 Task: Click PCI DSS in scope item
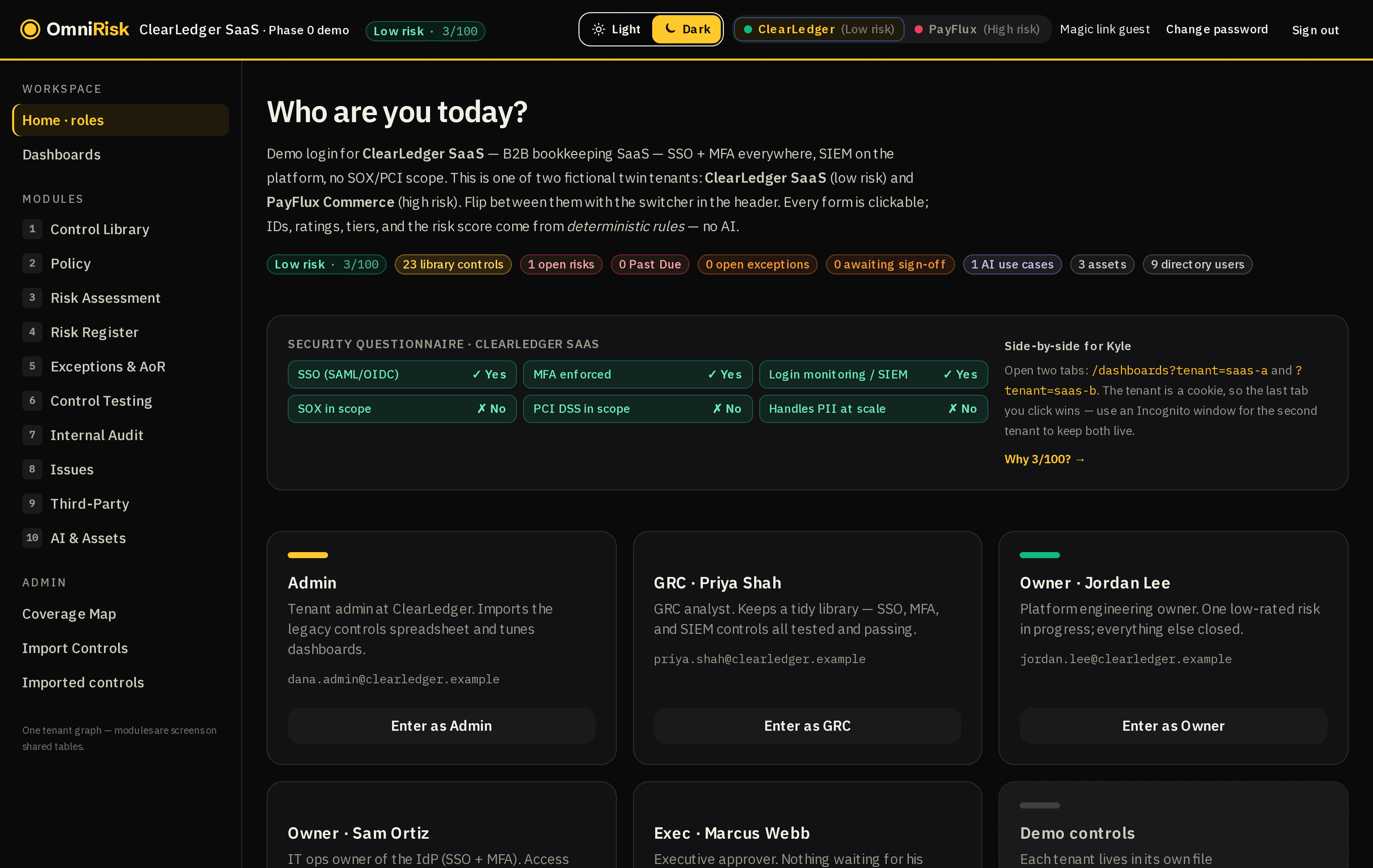[x=638, y=409]
